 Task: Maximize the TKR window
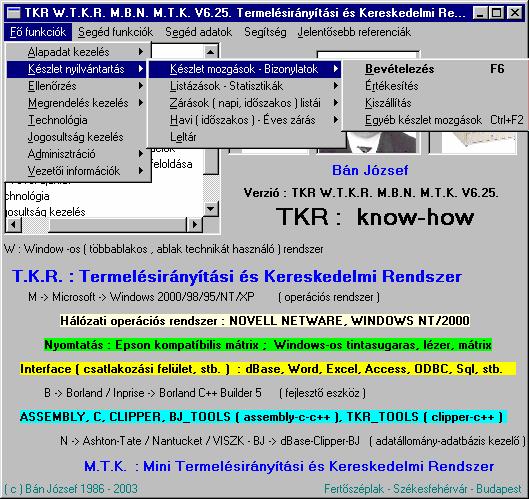point(497,13)
